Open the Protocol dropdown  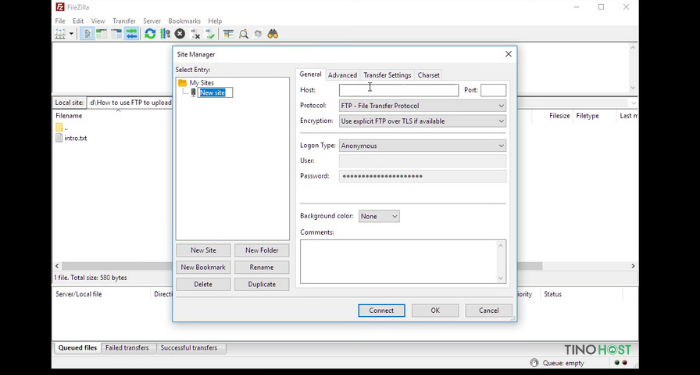click(422, 106)
